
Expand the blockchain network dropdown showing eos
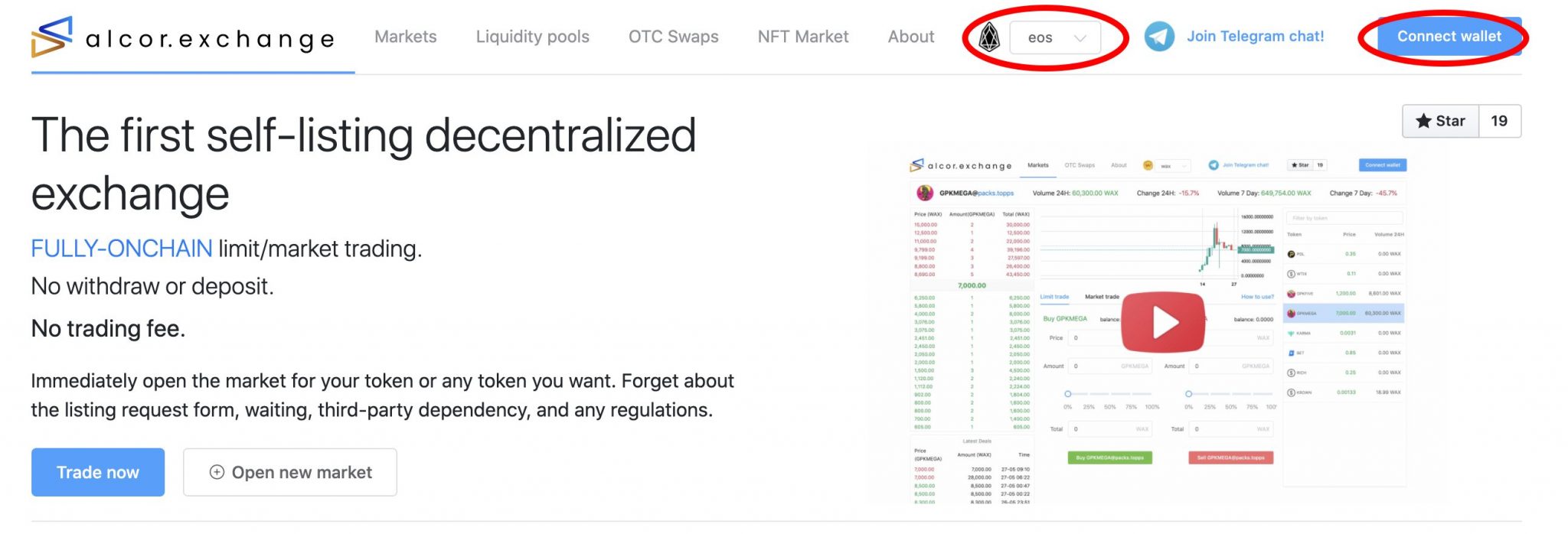(1056, 36)
